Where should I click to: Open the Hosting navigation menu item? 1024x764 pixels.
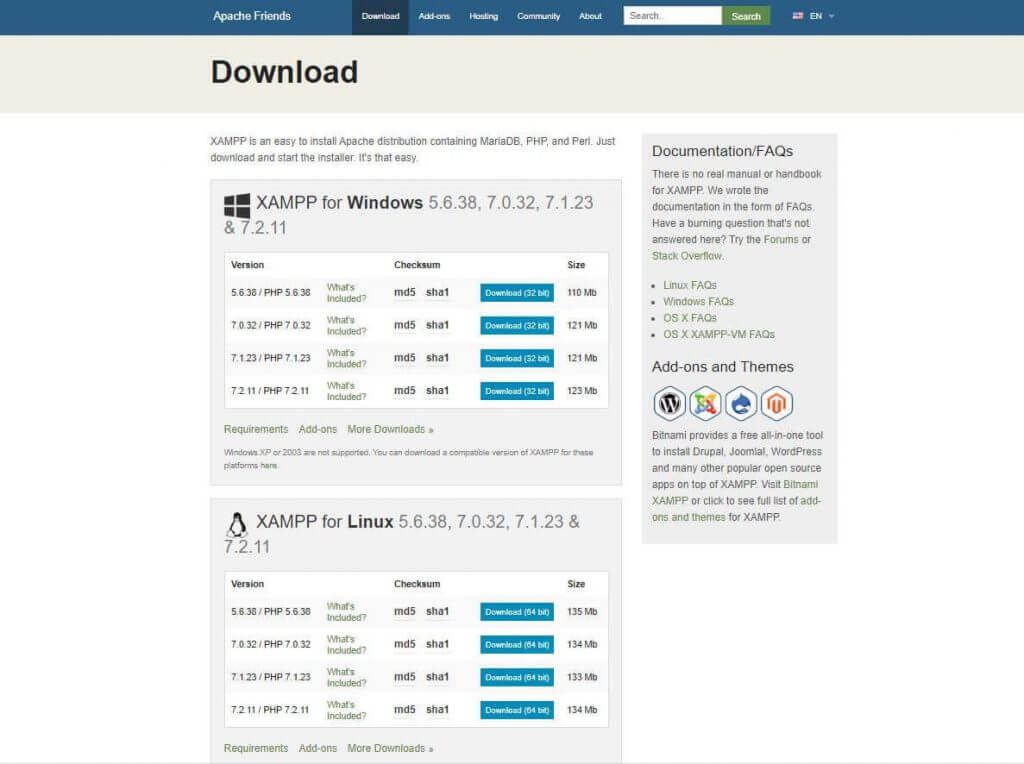(483, 16)
